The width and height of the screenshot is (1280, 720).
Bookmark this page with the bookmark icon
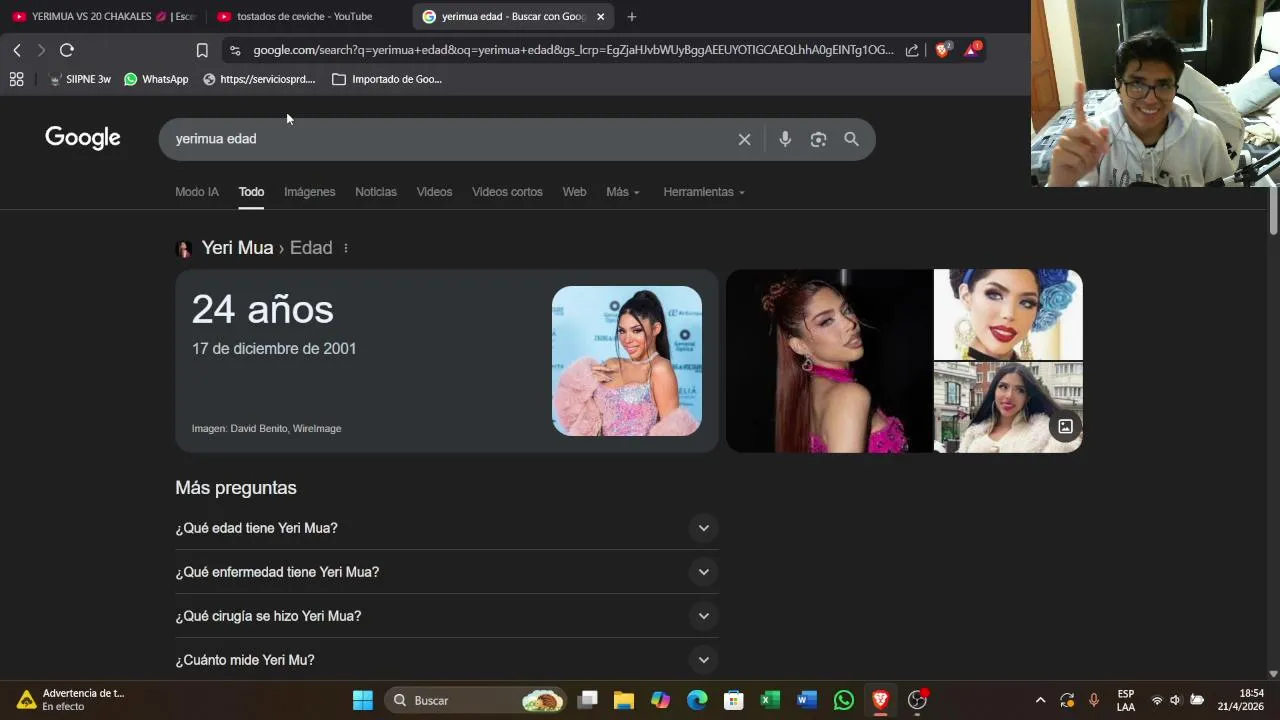202,50
